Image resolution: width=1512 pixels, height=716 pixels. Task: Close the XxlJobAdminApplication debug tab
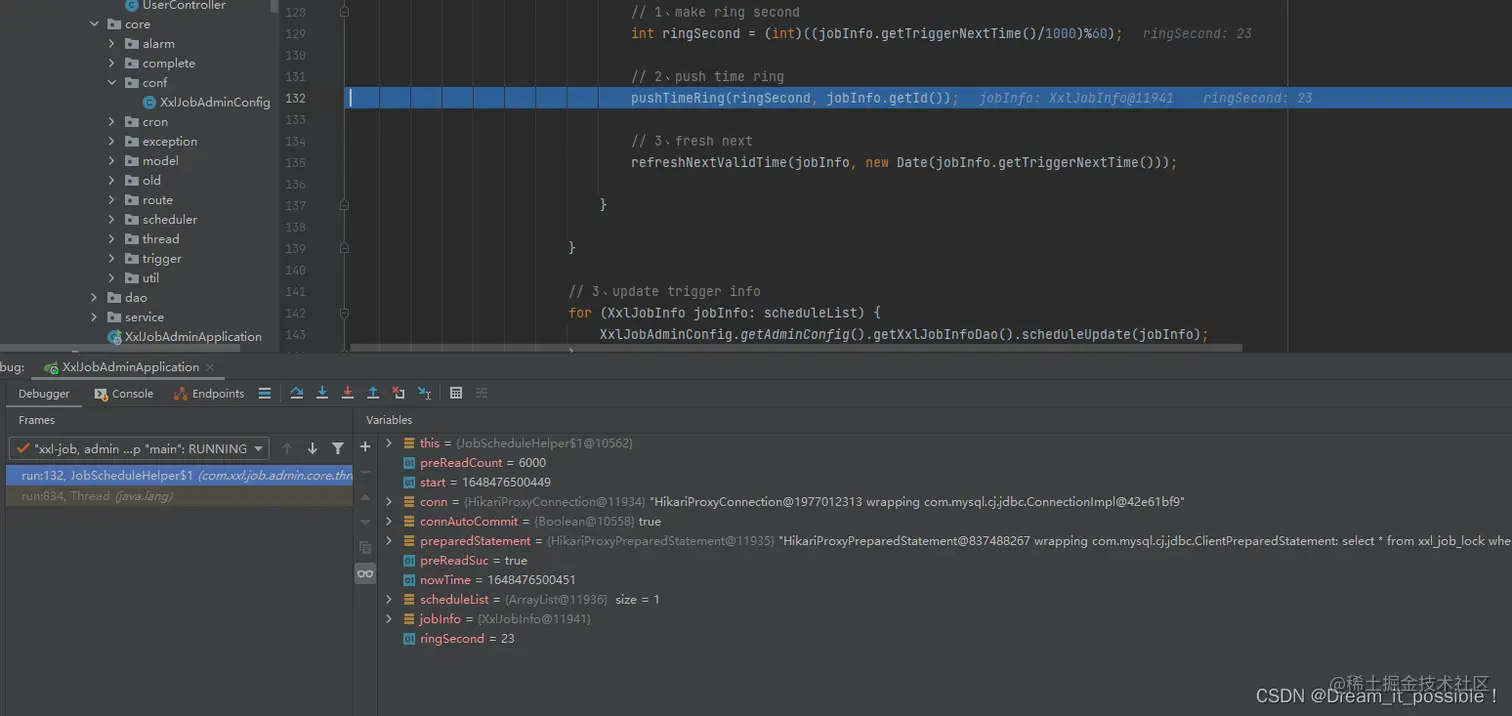210,367
